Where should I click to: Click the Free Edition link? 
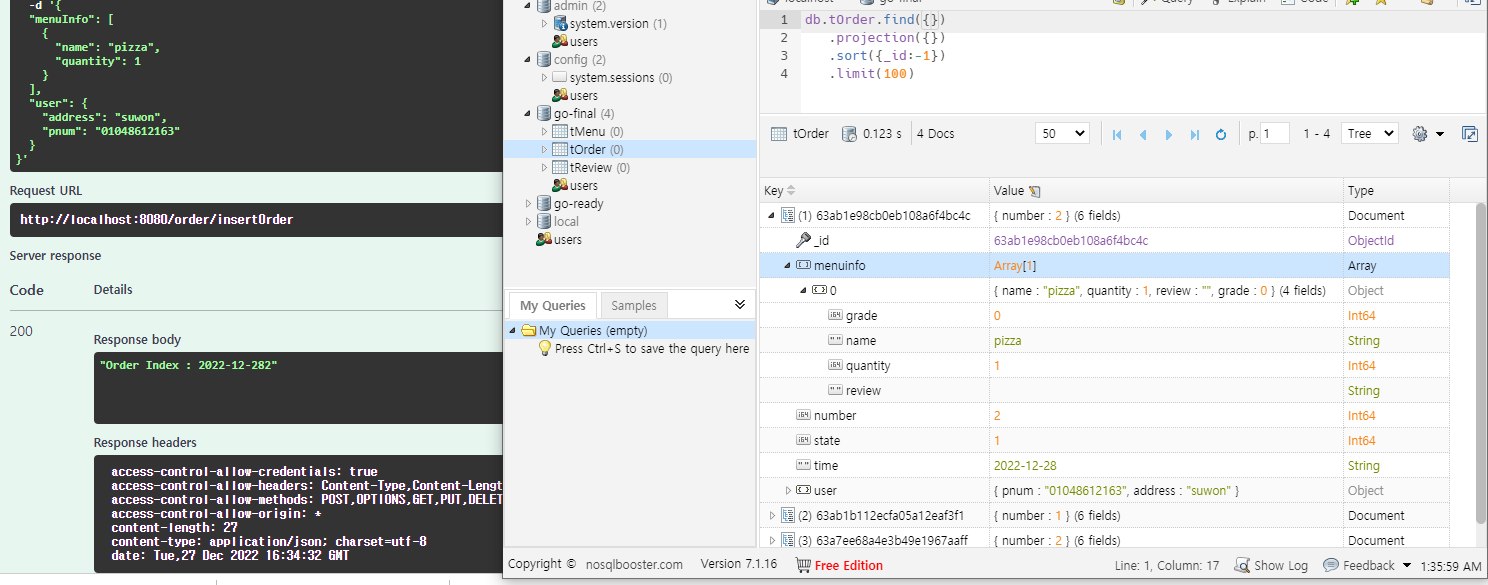(x=849, y=566)
